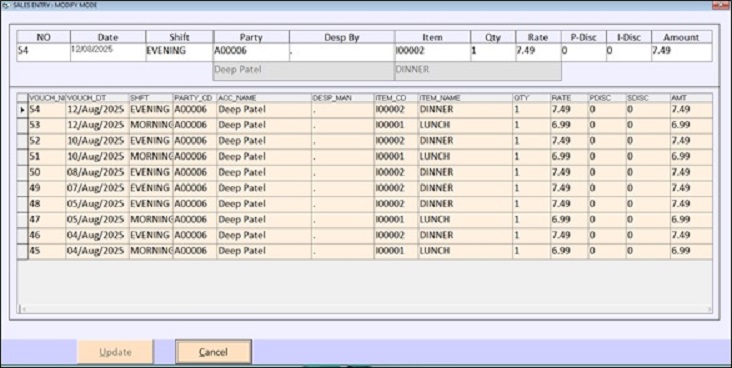Click the Amount field in the entry row

tap(682, 52)
